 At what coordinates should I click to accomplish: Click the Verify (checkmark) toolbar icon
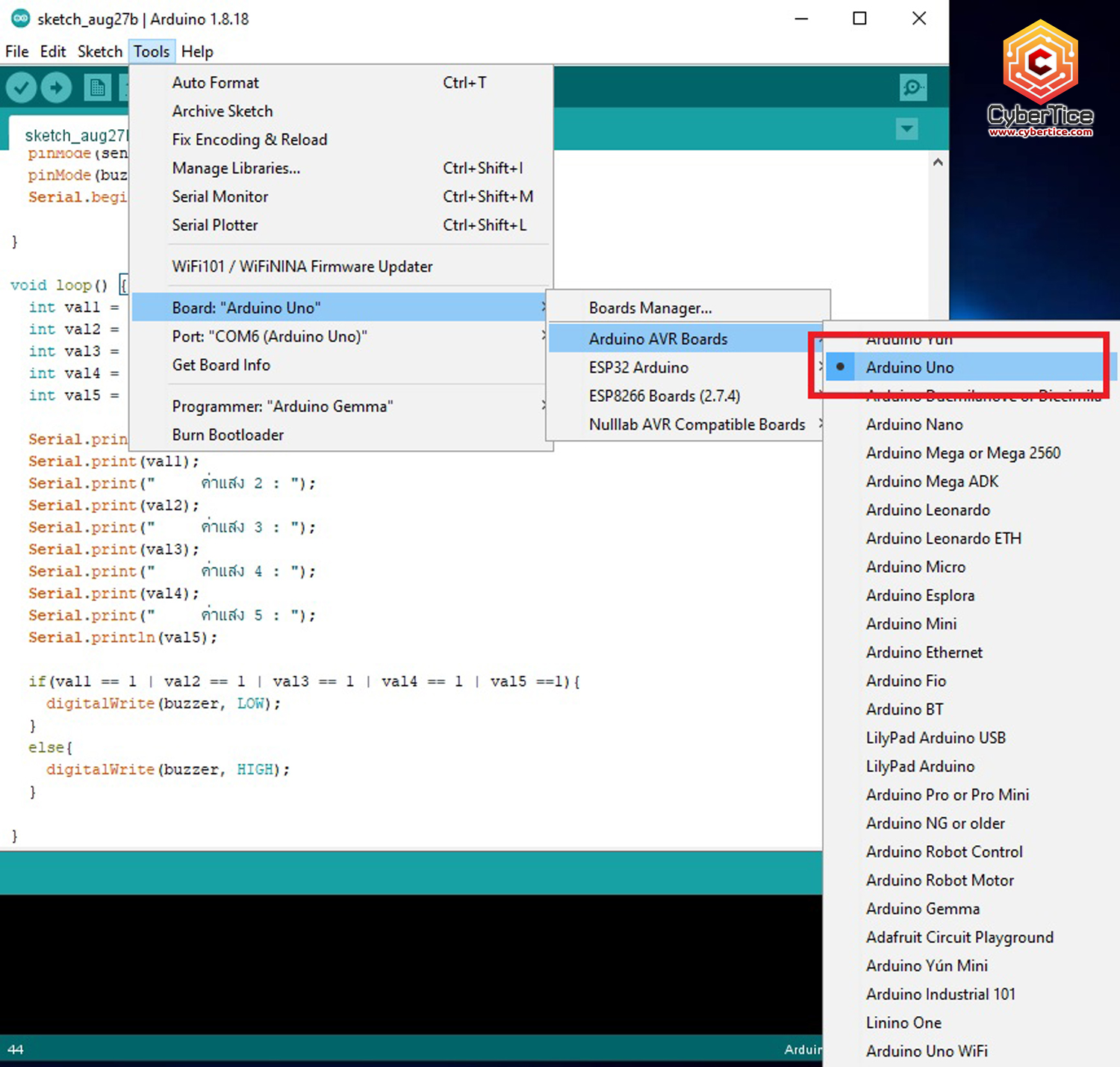pyautogui.click(x=21, y=87)
